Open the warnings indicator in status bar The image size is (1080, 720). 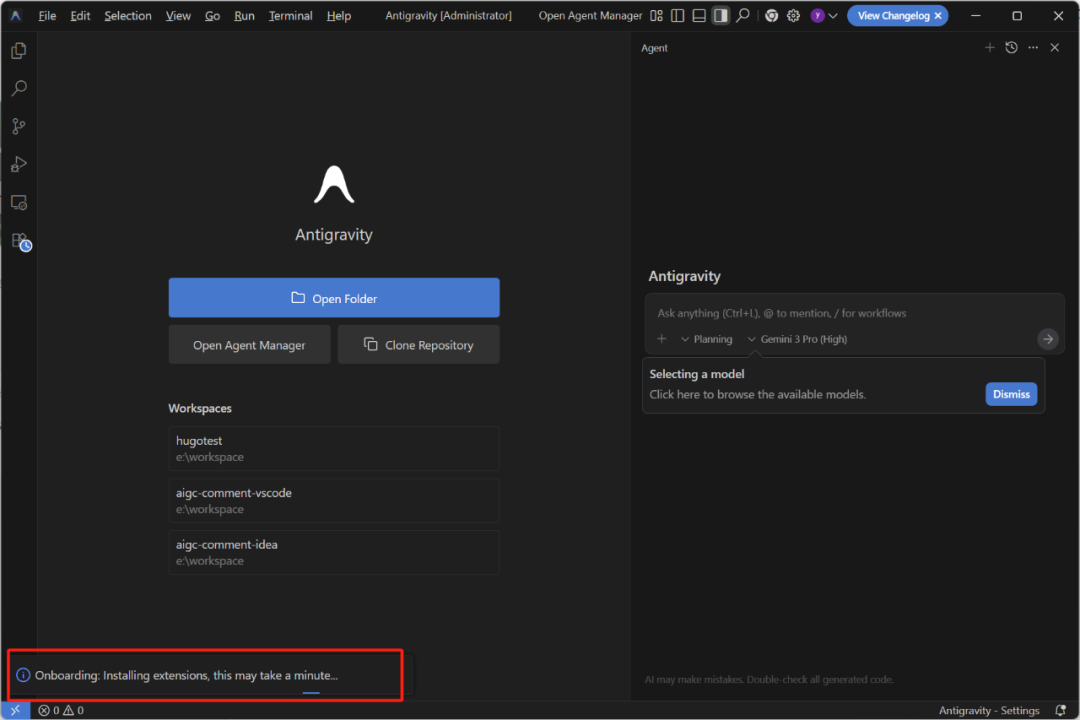click(73, 710)
